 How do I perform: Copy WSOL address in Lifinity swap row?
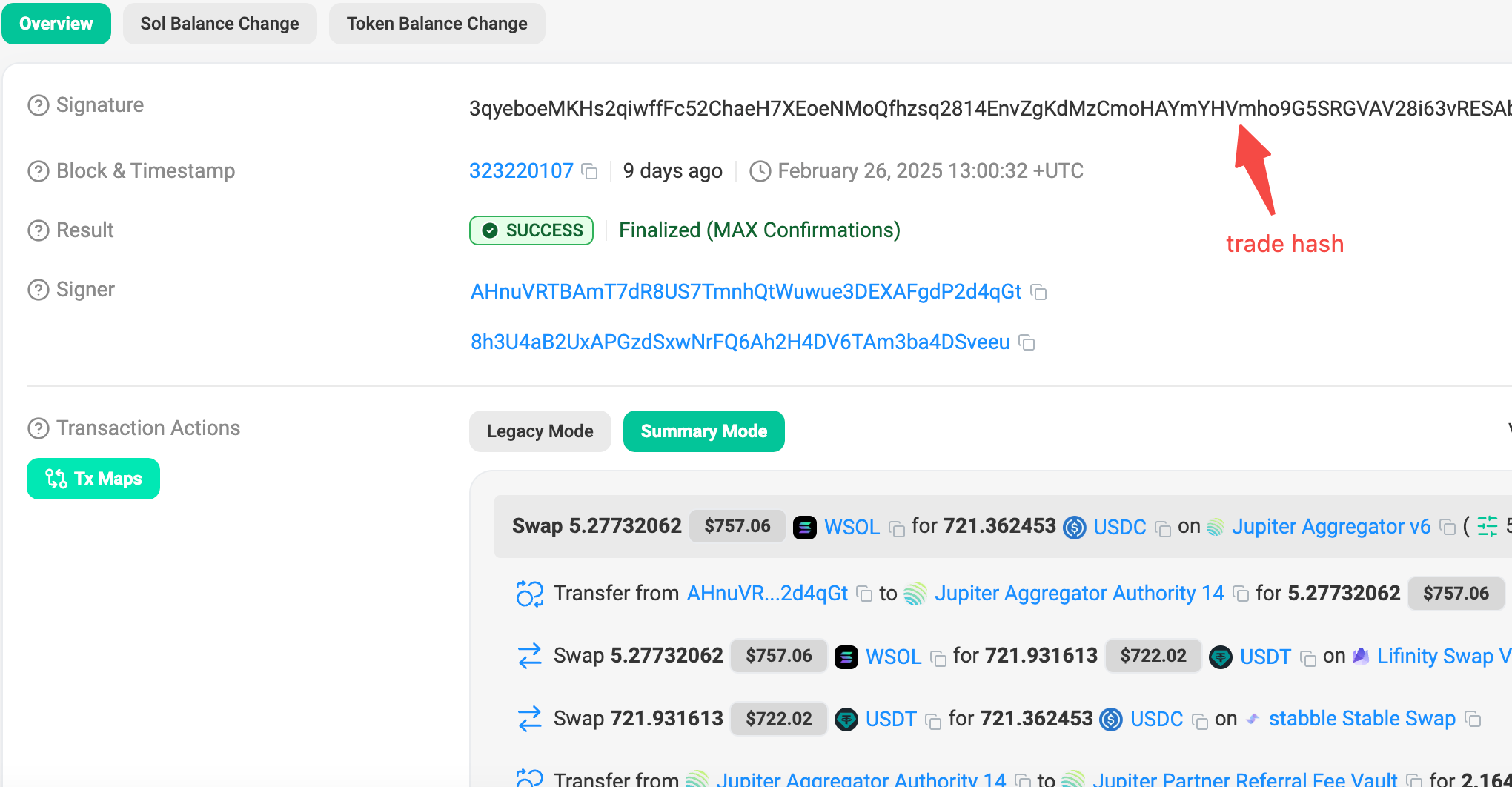[938, 659]
